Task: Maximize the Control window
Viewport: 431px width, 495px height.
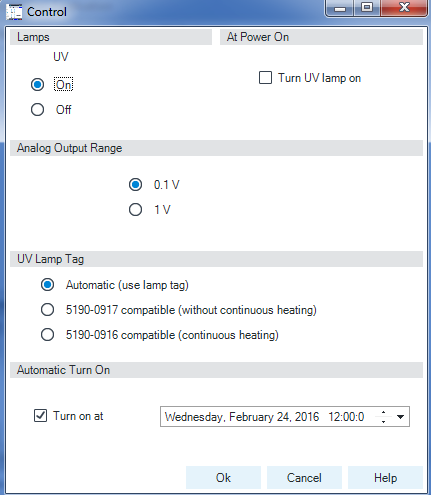Action: [x=367, y=8]
